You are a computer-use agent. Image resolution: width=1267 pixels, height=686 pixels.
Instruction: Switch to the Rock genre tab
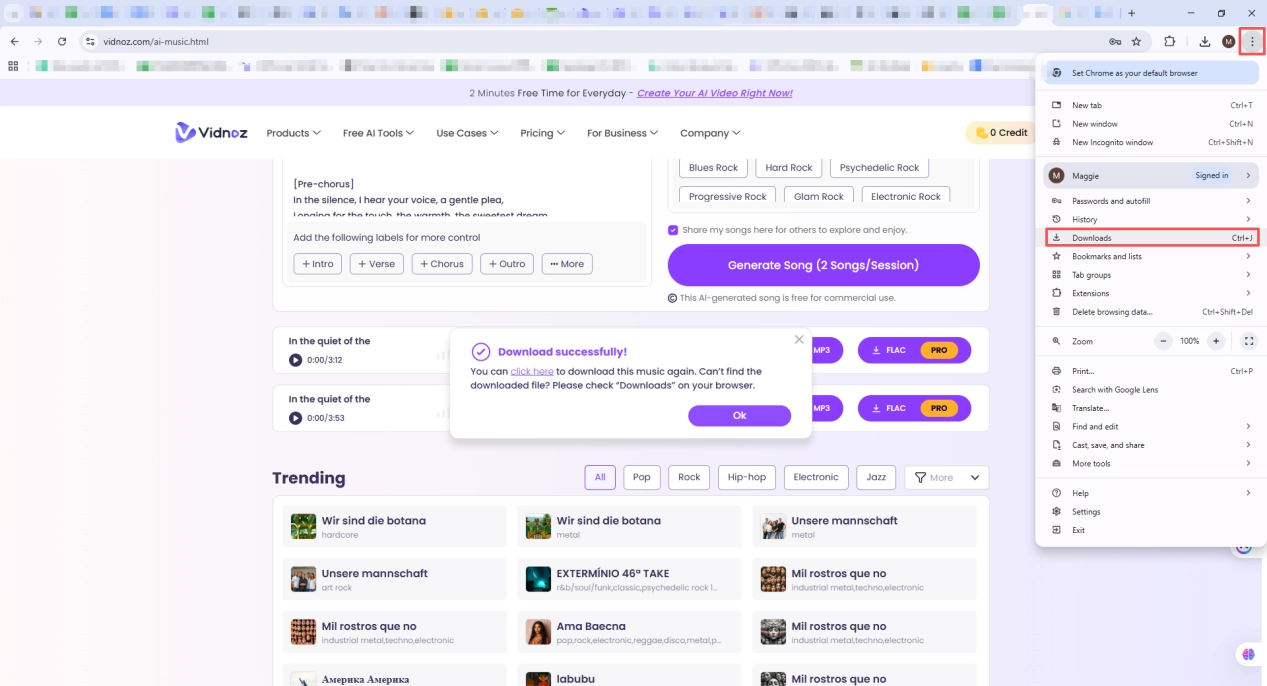click(x=688, y=477)
